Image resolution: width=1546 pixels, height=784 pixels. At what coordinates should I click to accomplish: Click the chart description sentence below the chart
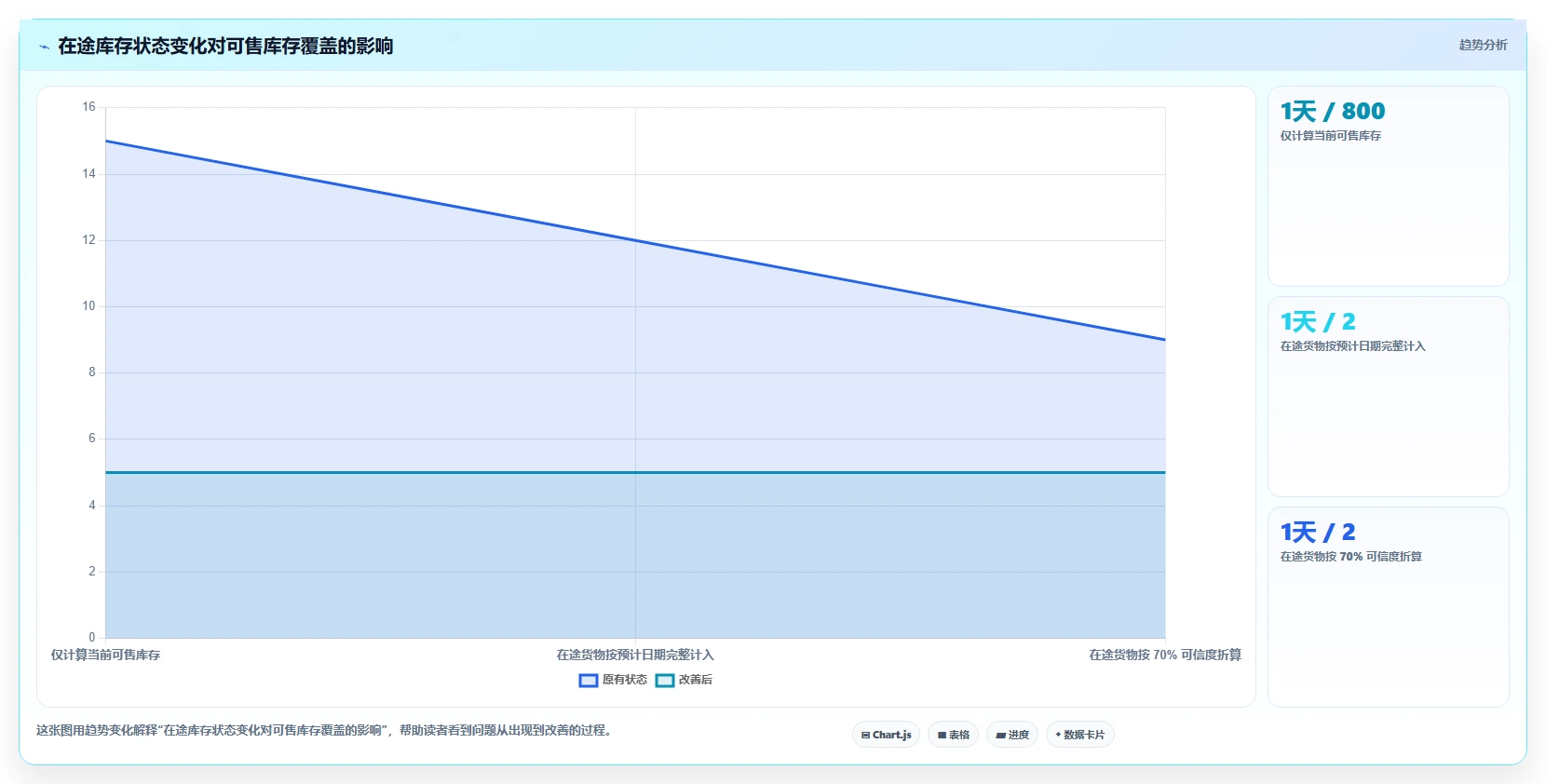(x=326, y=731)
